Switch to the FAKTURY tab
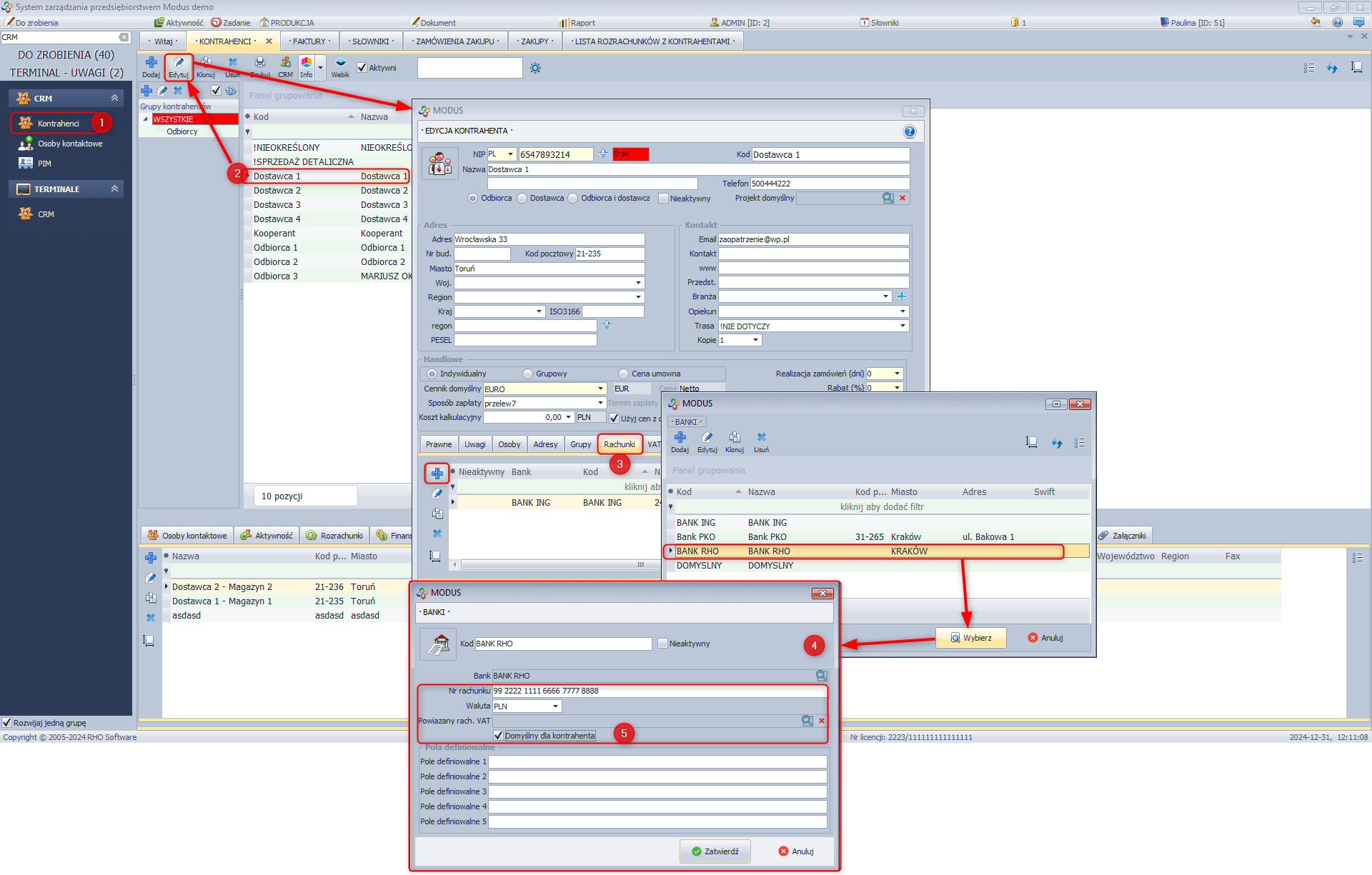 [x=309, y=41]
